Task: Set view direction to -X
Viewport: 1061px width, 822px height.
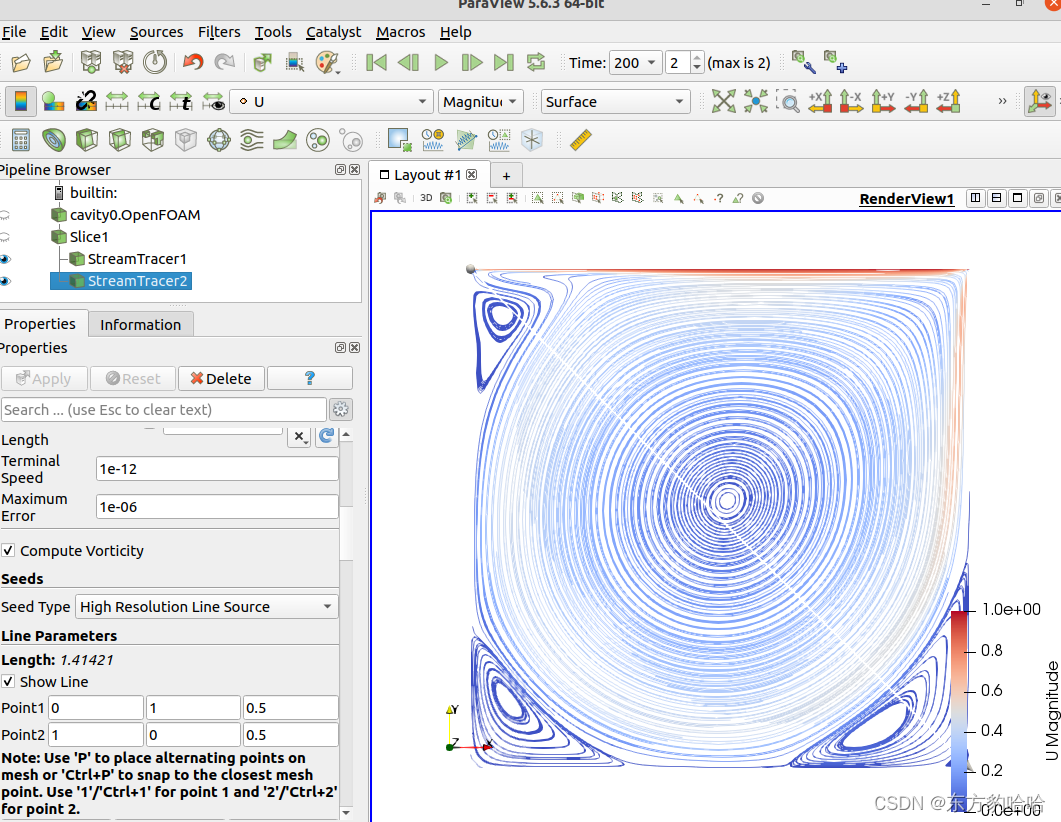Action: tap(851, 101)
